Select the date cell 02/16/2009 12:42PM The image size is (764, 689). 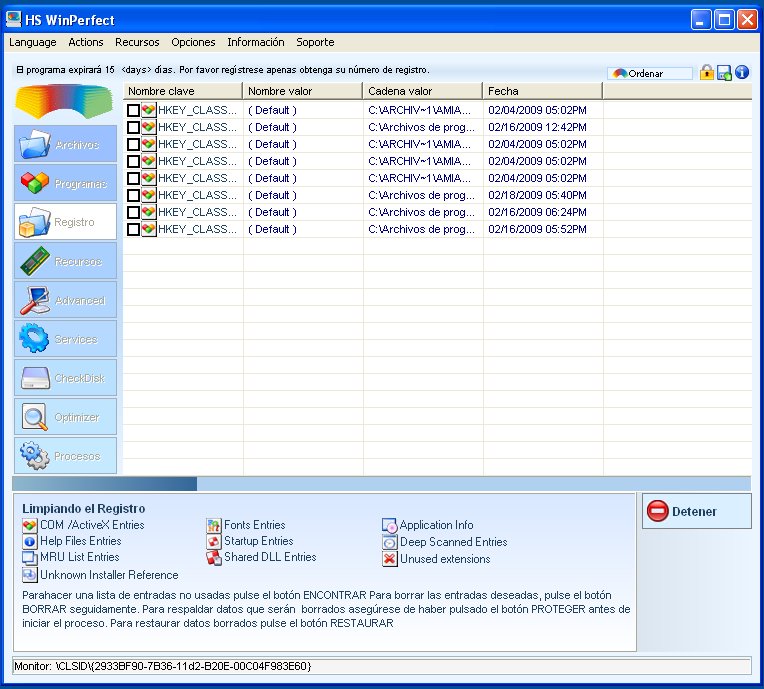click(537, 127)
